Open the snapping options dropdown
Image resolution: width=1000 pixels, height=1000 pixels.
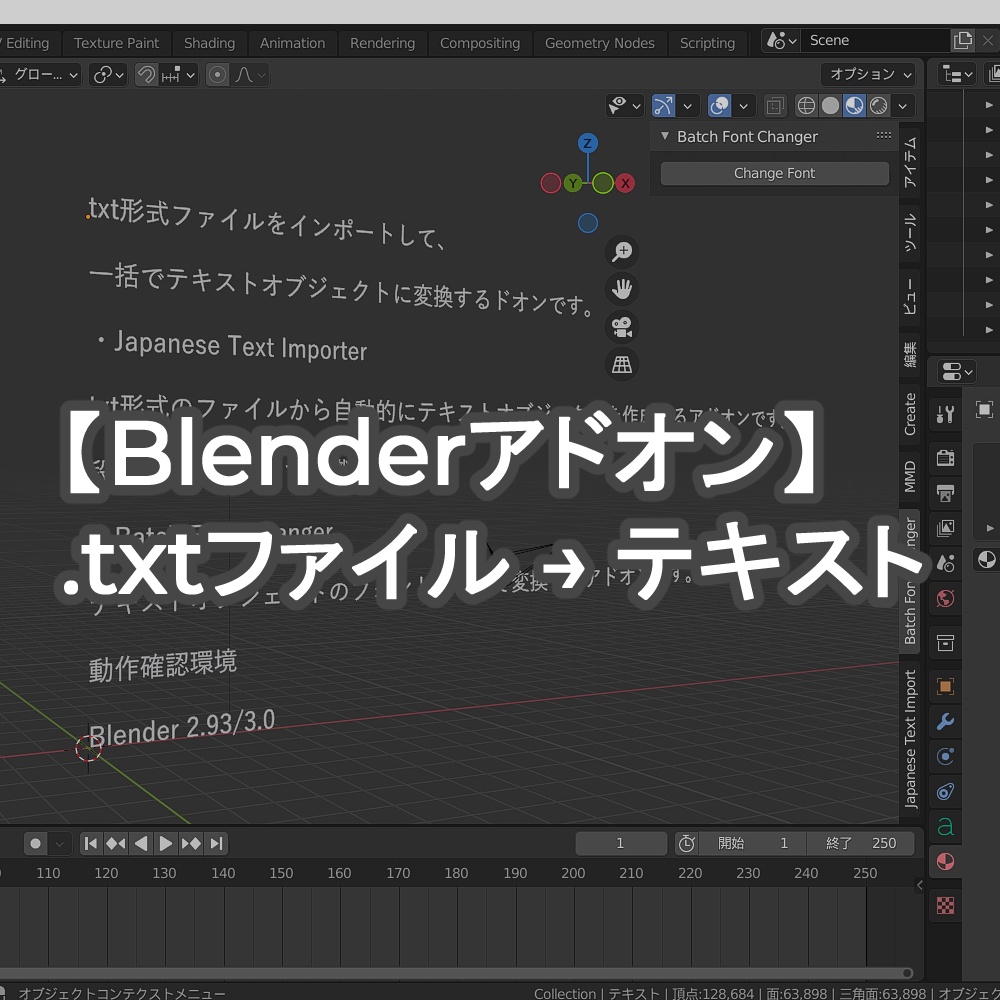click(179, 75)
